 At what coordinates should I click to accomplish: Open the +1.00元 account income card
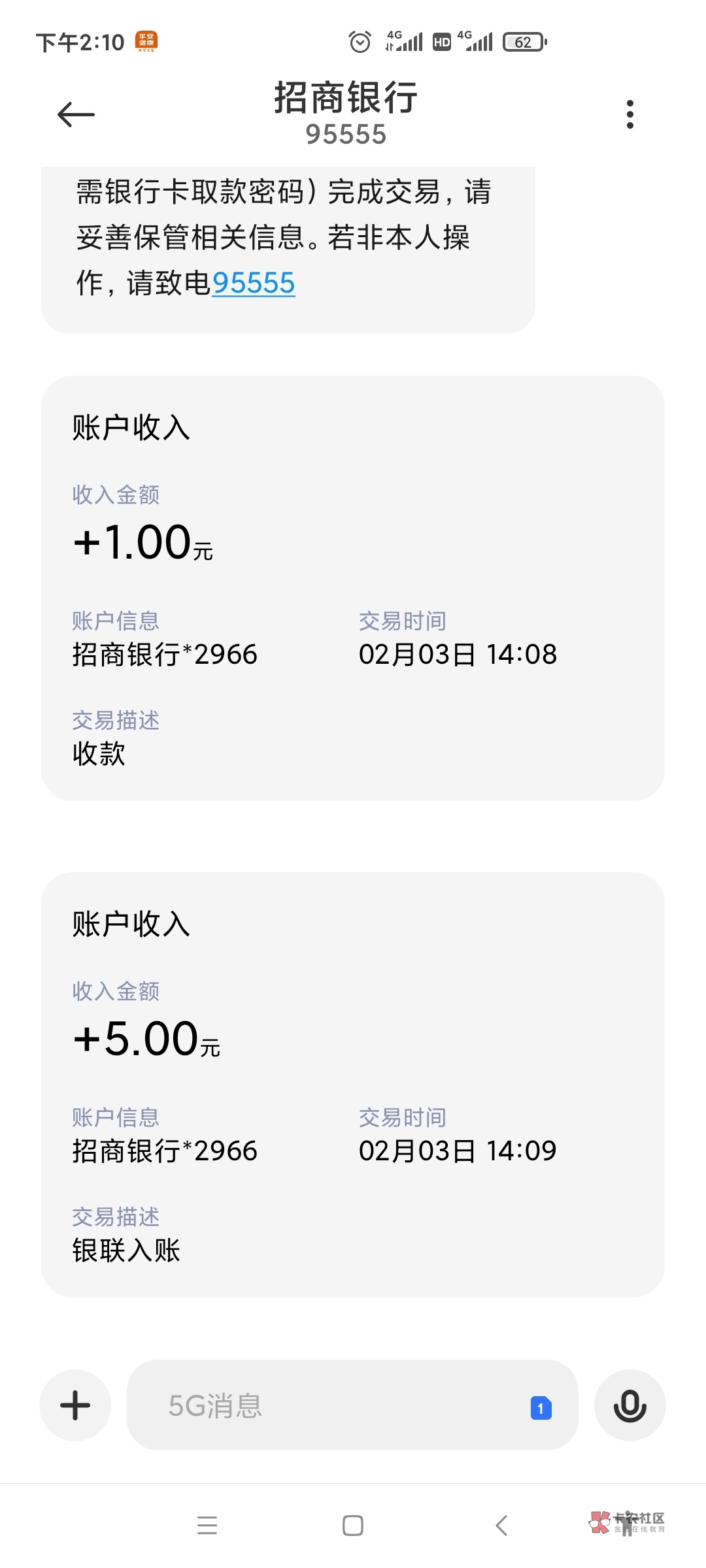coord(353,588)
